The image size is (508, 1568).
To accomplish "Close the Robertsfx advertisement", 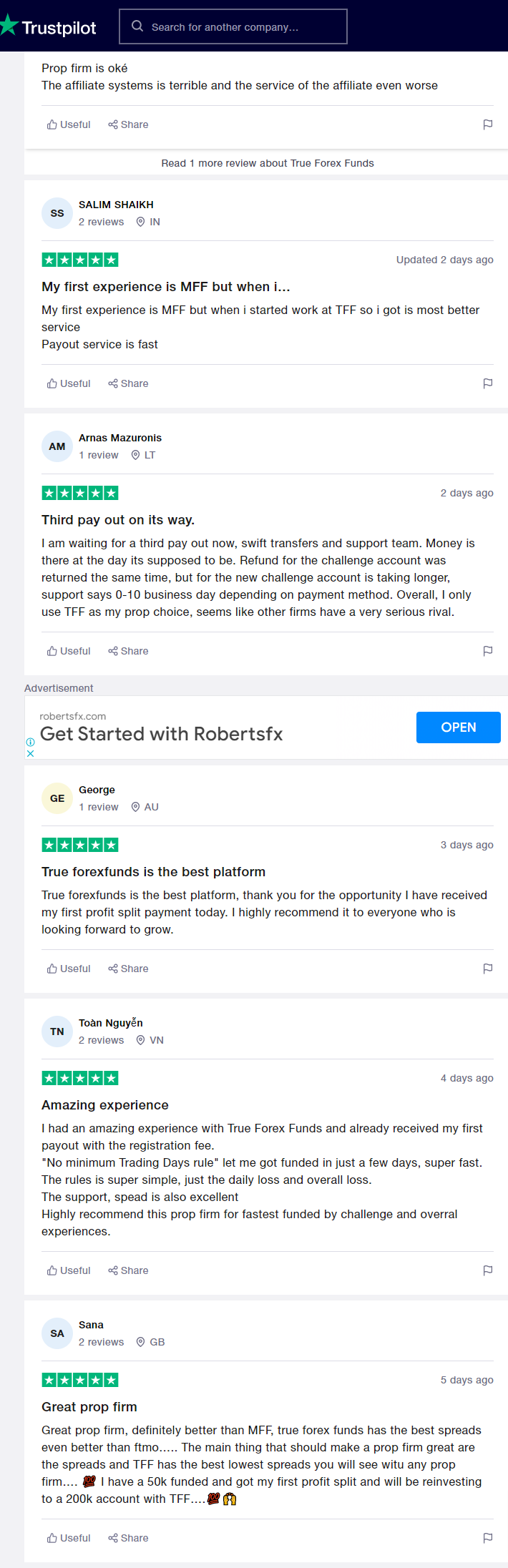I will pos(30,753).
